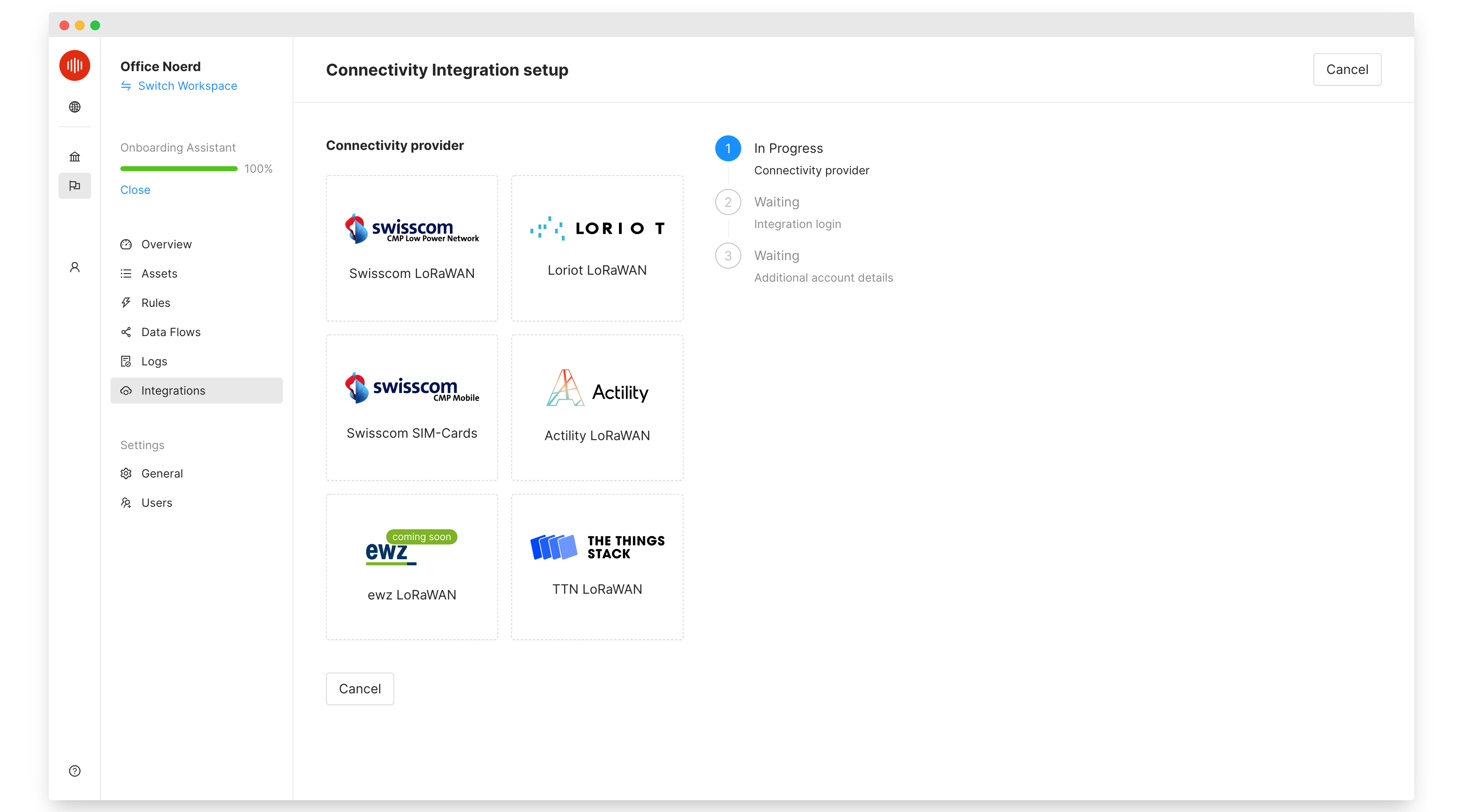The image size is (1463, 812).
Task: Click the Logs document icon
Action: pyautogui.click(x=126, y=361)
